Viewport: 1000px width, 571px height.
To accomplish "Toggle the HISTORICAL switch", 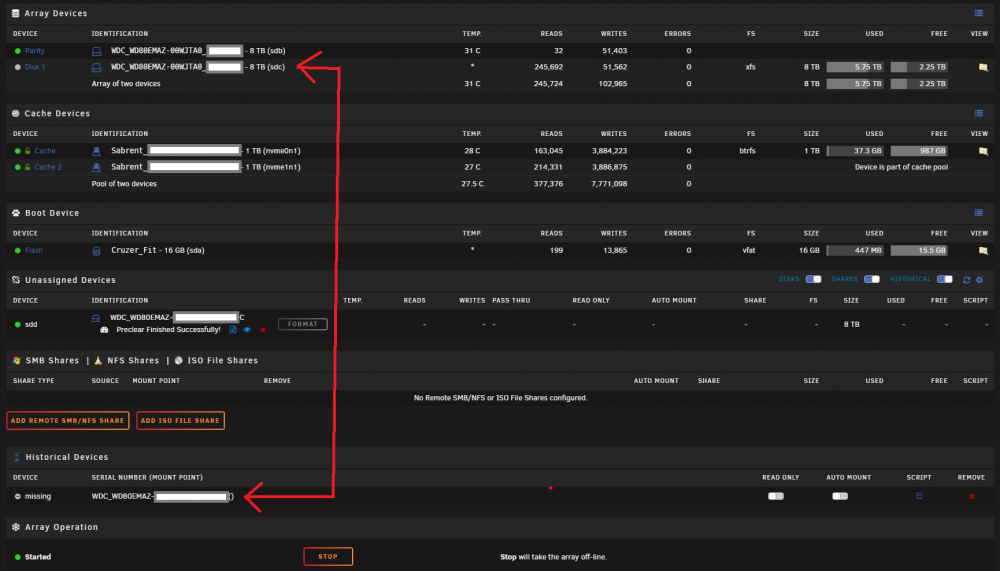I will tap(945, 279).
